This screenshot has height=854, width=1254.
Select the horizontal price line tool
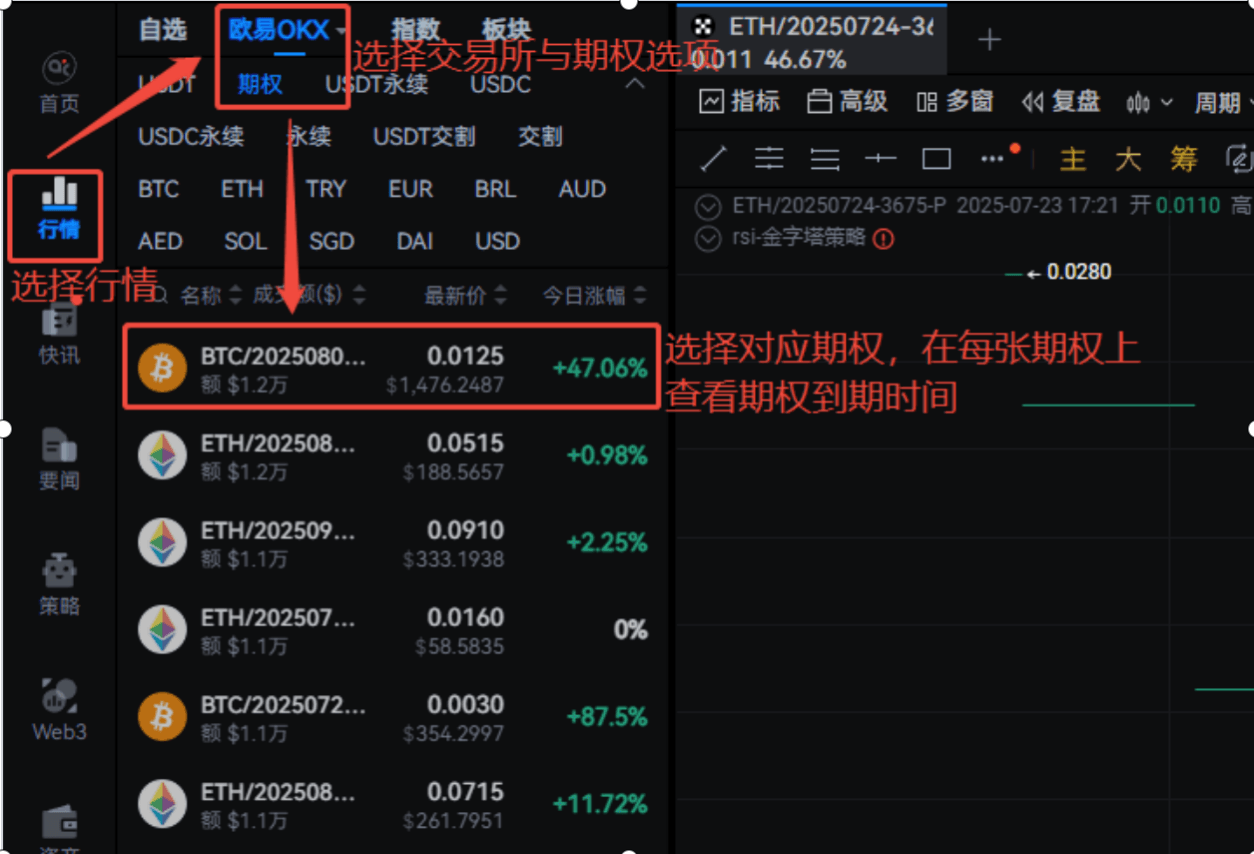coord(880,158)
